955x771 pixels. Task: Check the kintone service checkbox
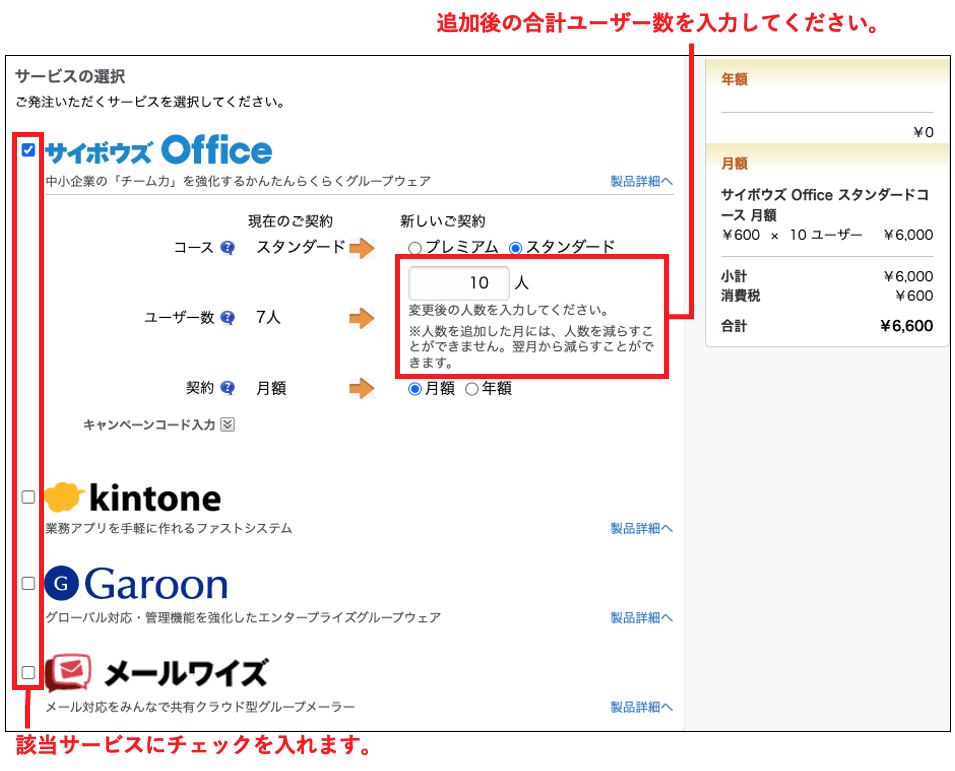coord(28,497)
